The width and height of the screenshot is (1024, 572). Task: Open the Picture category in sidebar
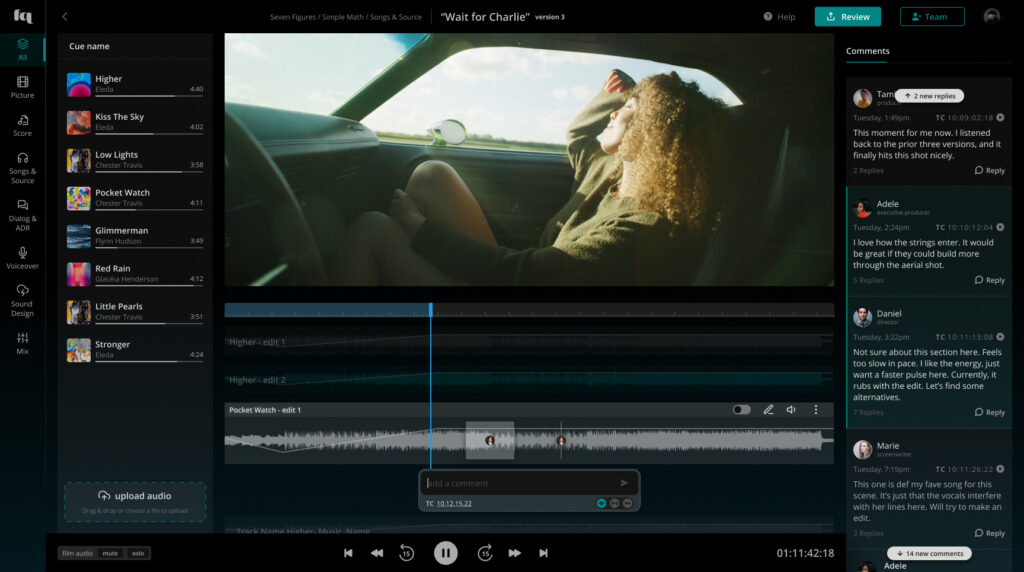tap(22, 87)
